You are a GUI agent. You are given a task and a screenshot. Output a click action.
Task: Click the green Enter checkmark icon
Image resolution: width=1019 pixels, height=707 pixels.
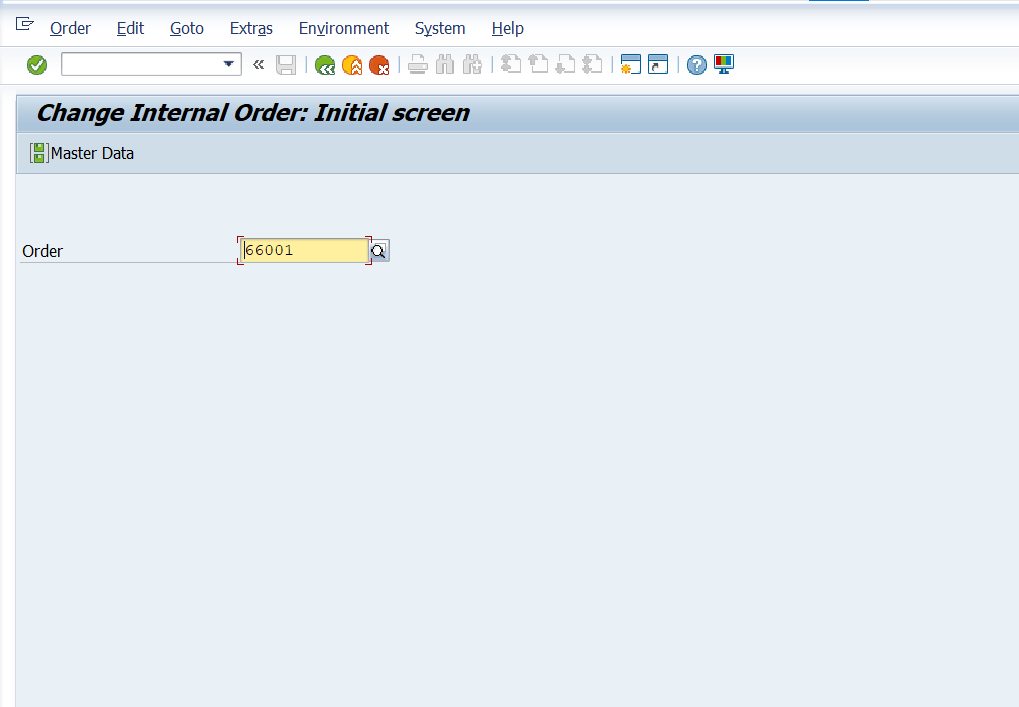tap(37, 65)
